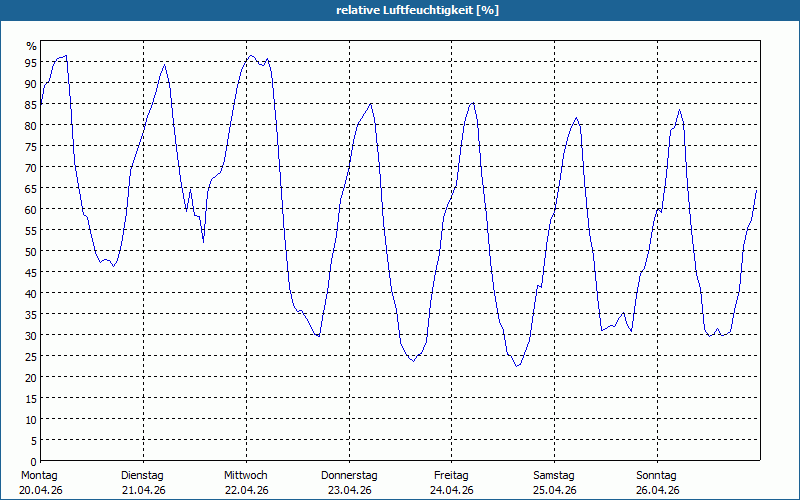Select the y-axis value '30'
Screen dimensions: 800x500
tap(31, 336)
